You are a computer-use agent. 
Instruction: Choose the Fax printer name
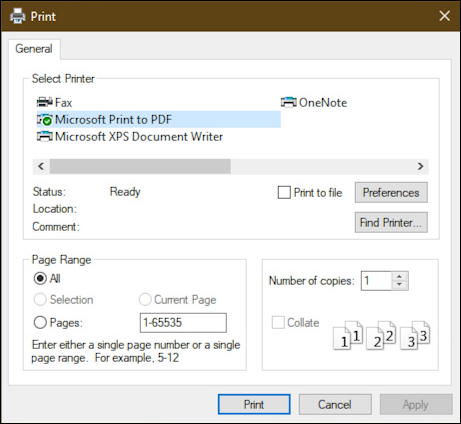63,102
